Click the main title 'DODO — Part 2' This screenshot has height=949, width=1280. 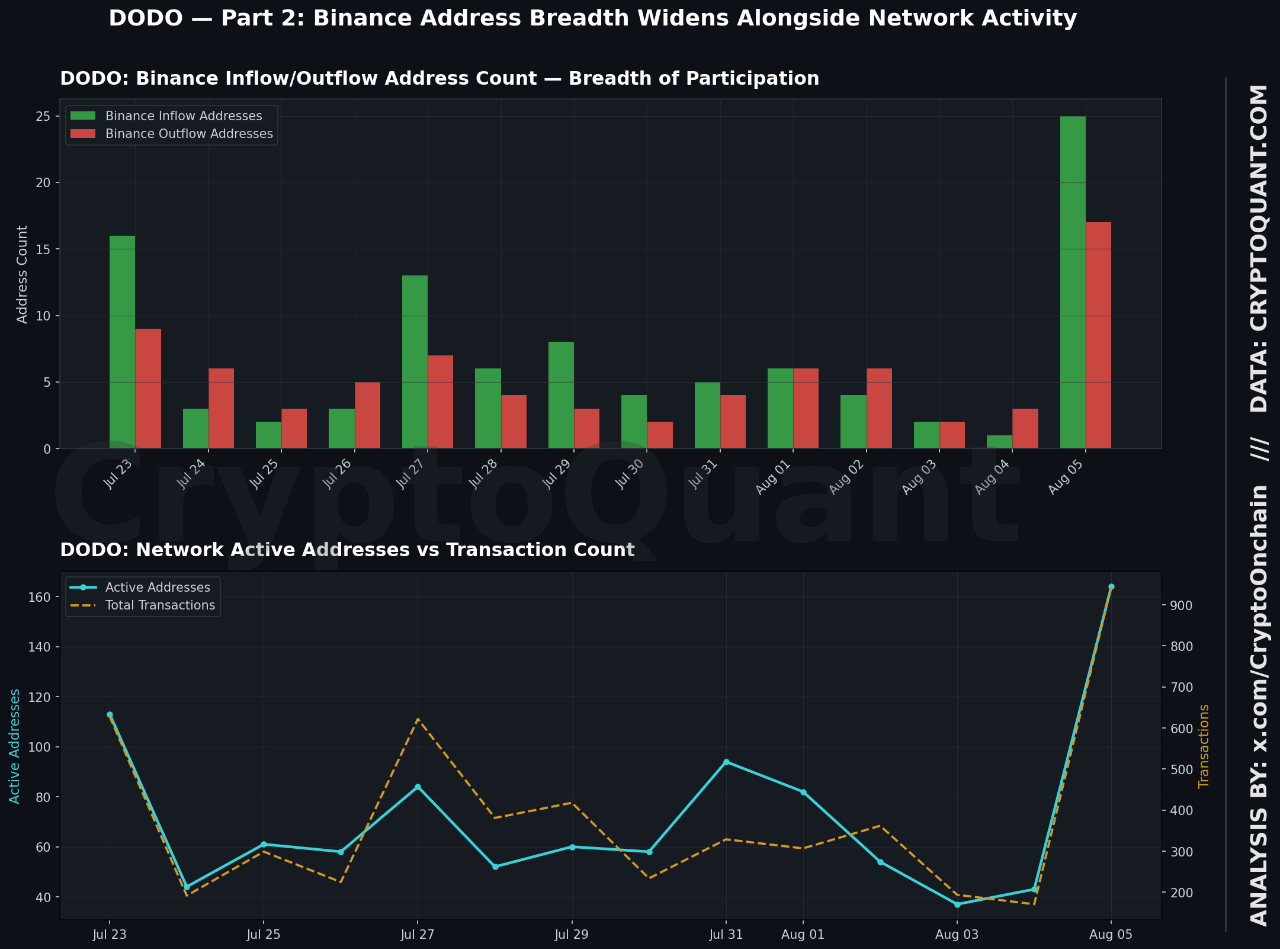pyautogui.click(x=593, y=19)
